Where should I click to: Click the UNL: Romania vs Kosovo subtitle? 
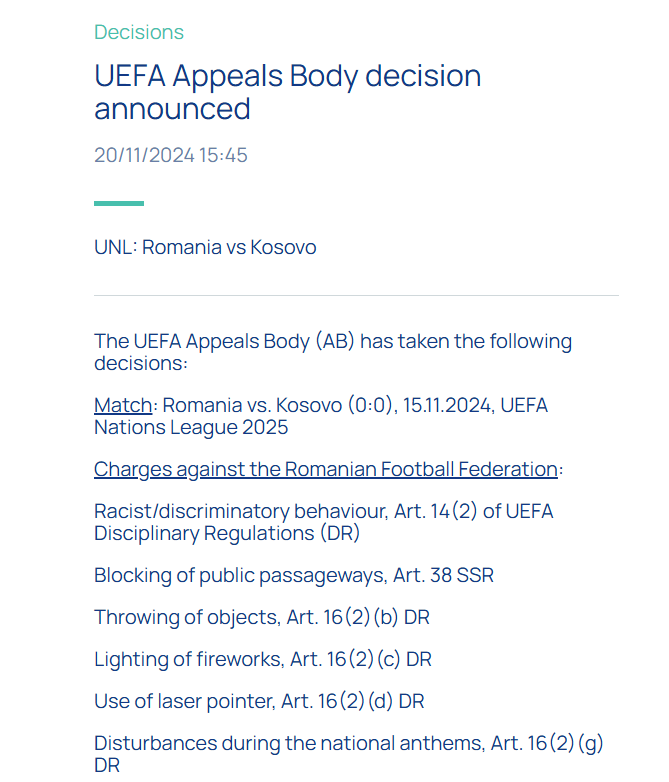(205, 247)
